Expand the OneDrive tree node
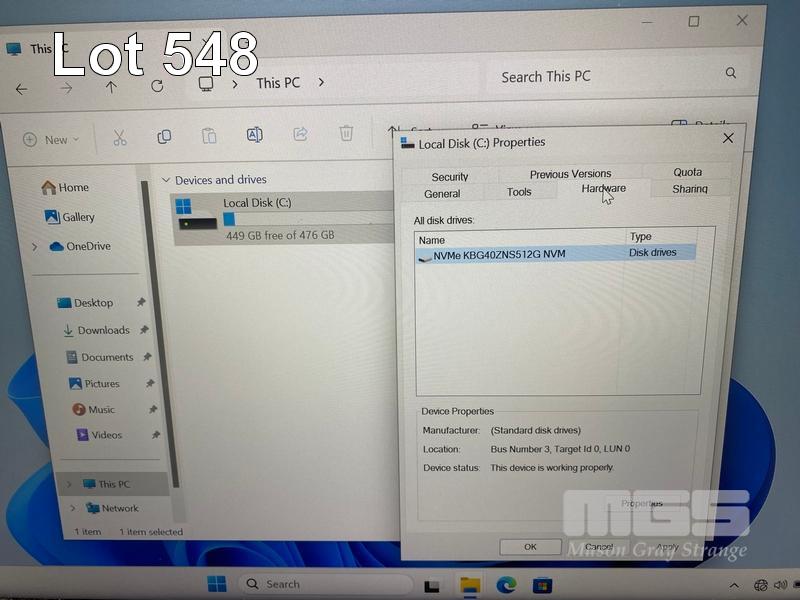The width and height of the screenshot is (800, 600). 35,246
